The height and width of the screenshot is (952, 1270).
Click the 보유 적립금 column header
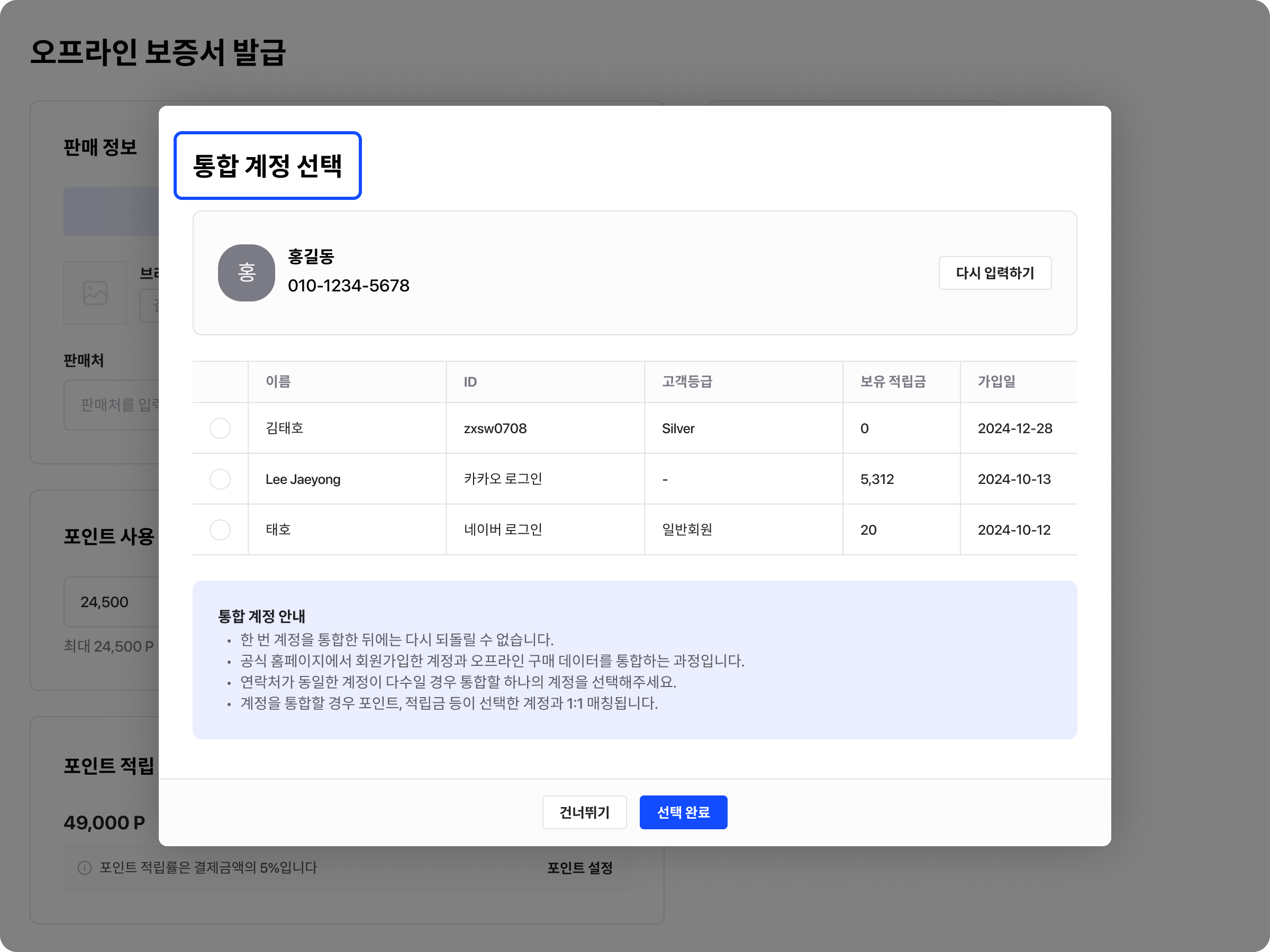coord(893,382)
